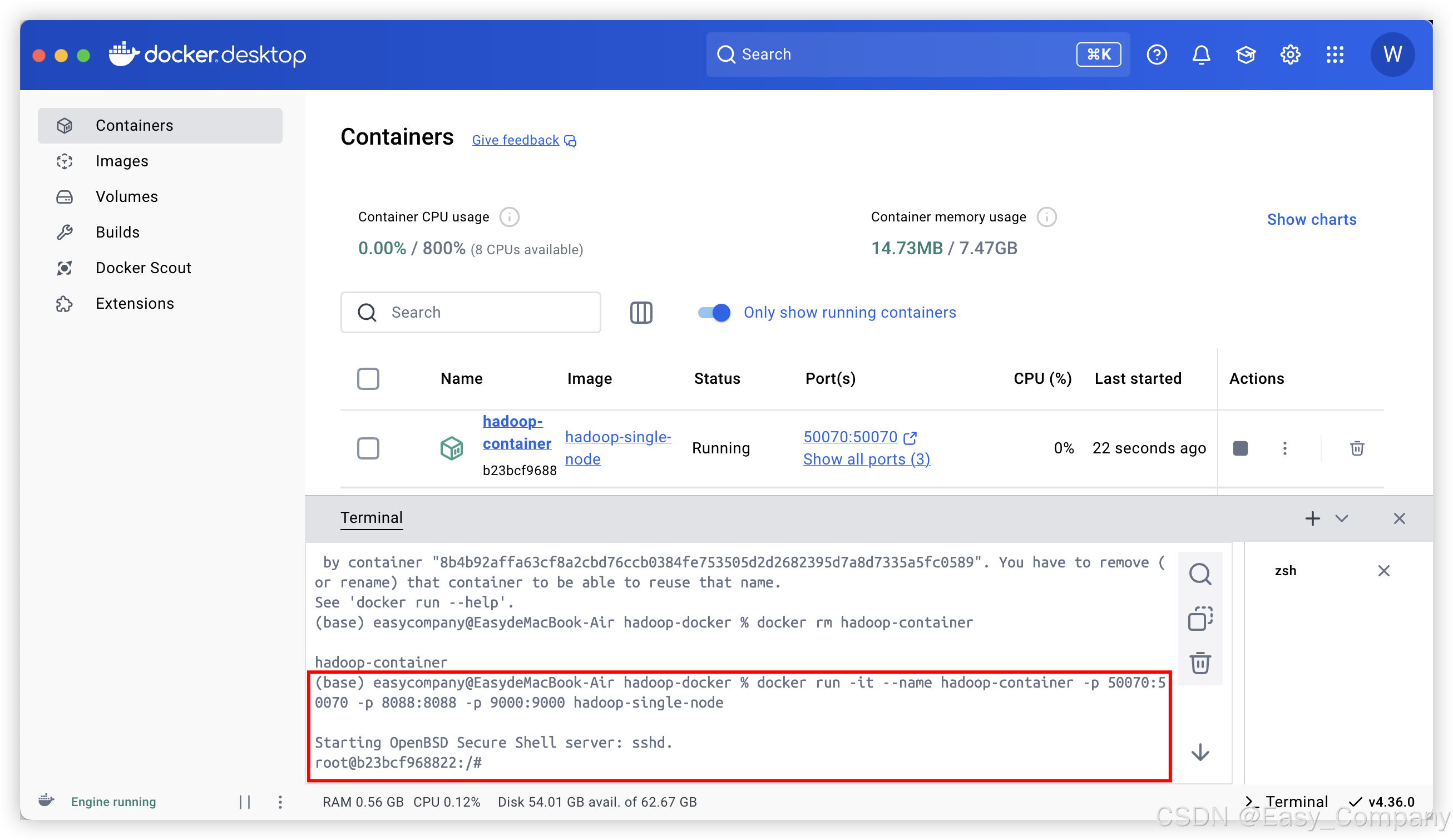Stop the hadoop-container with stop button
This screenshot has height=840, width=1453.
click(x=1239, y=447)
